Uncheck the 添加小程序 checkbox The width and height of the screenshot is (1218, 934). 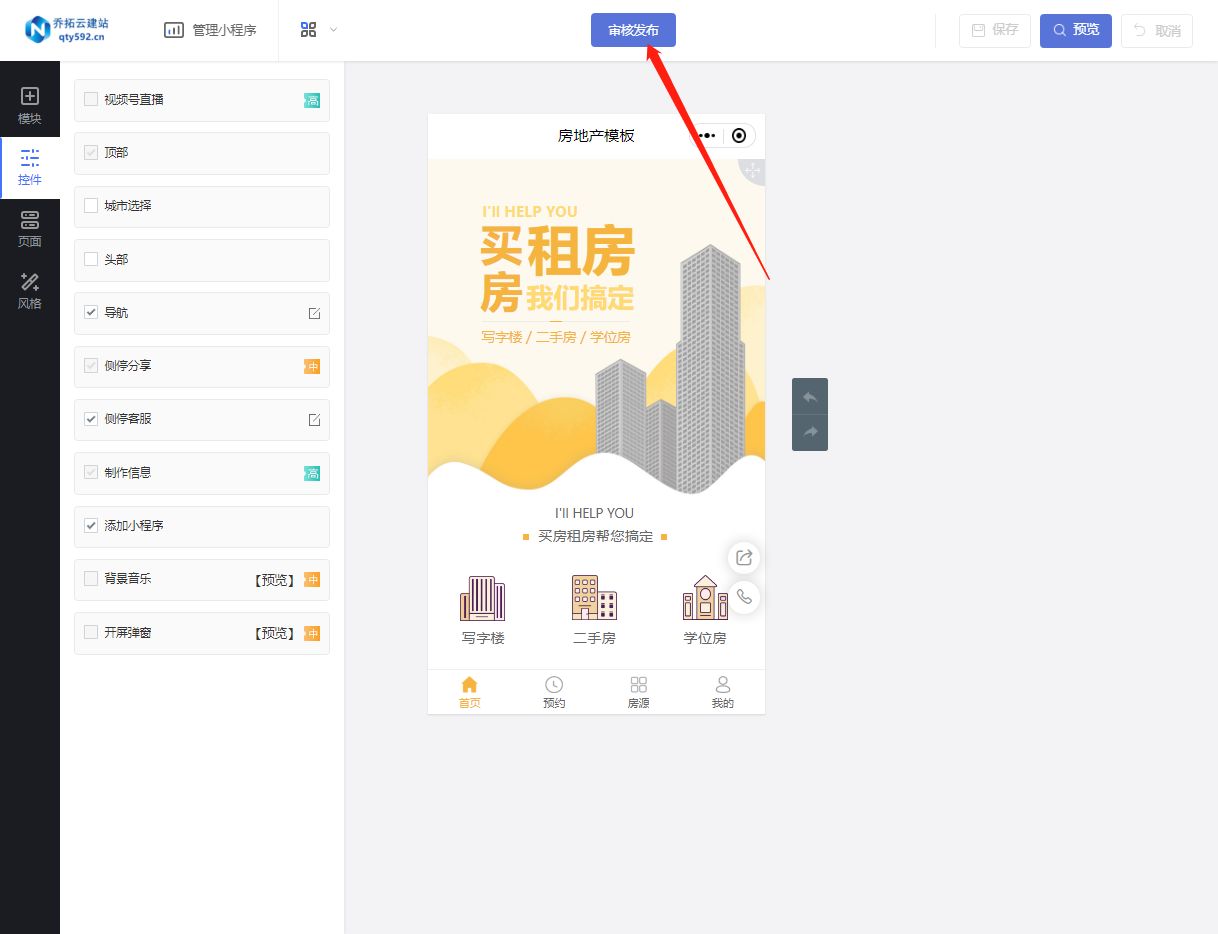pos(91,525)
